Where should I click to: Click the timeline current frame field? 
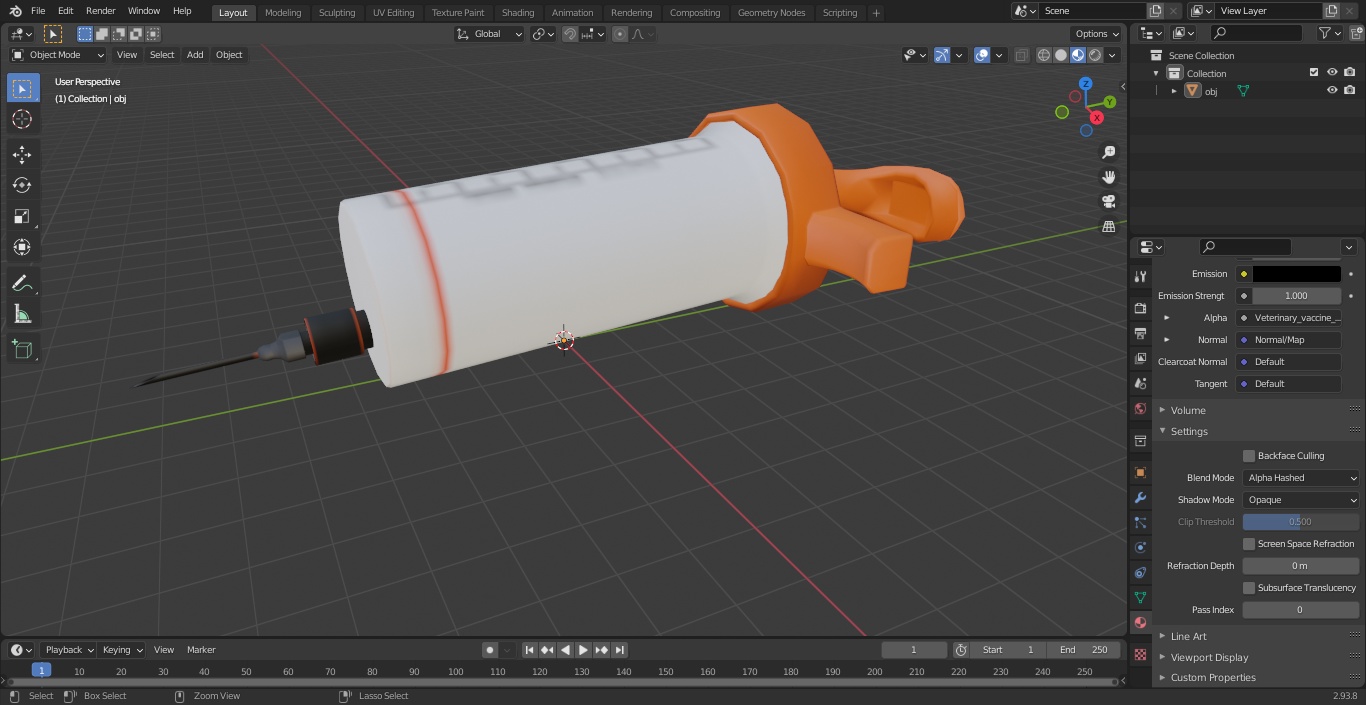914,650
